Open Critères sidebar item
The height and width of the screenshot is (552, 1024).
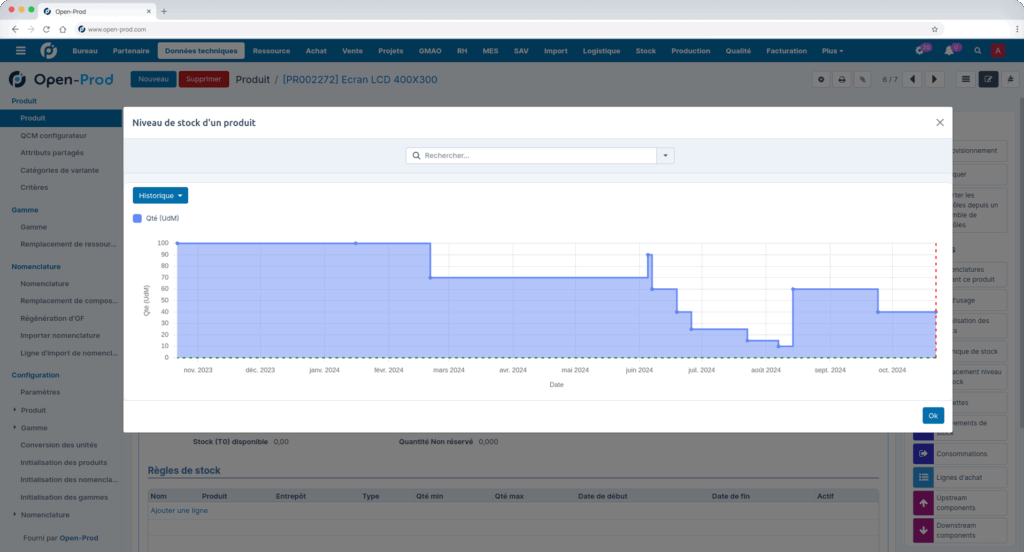coord(34,187)
